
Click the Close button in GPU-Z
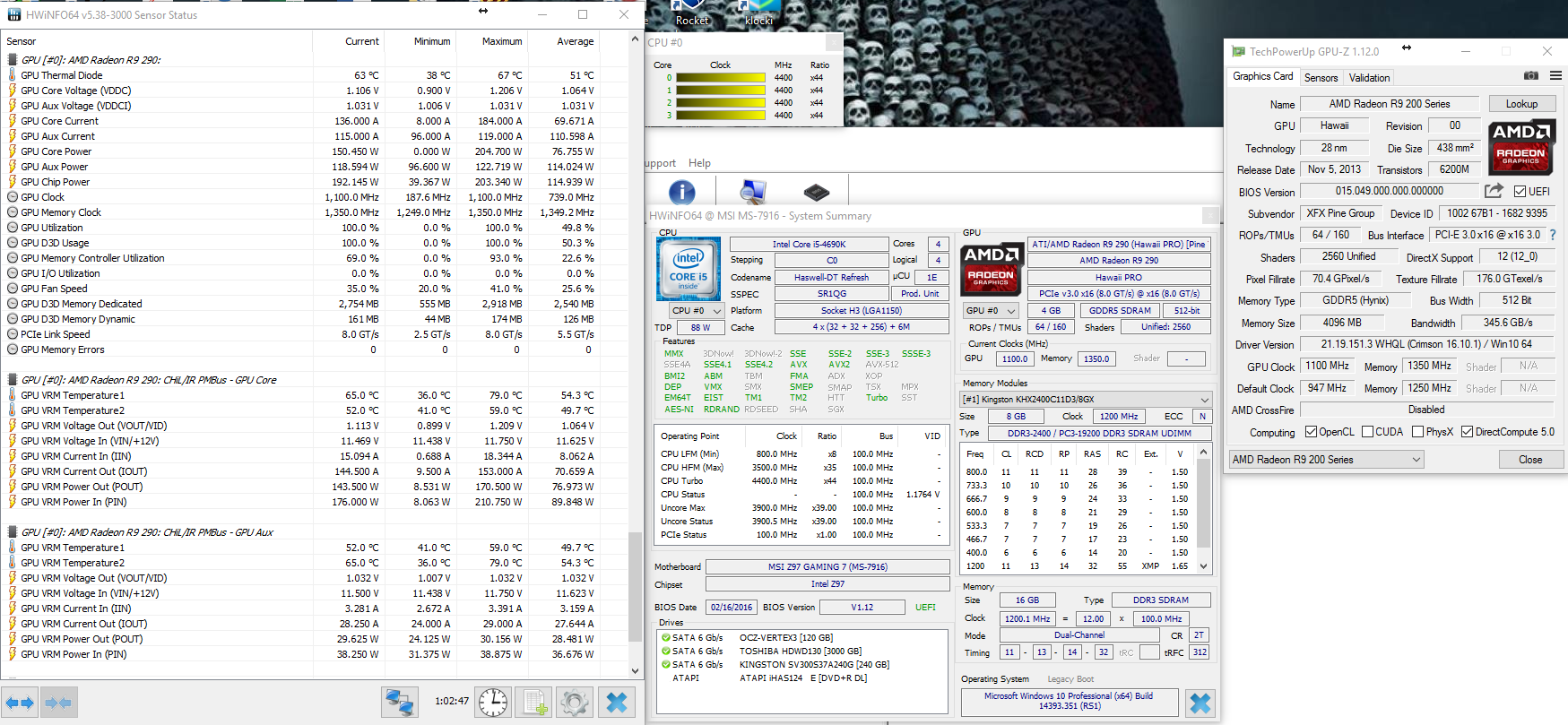[1530, 460]
